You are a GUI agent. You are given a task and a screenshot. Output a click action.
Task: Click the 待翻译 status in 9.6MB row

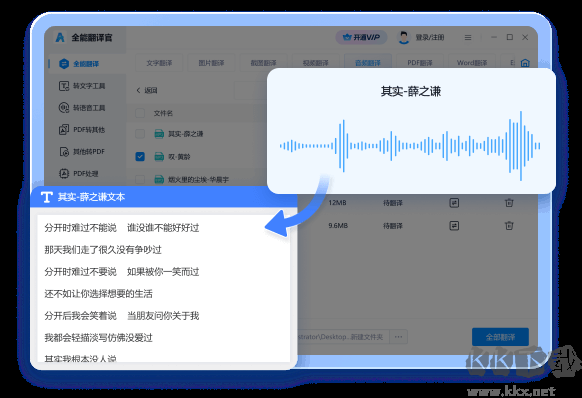(393, 226)
